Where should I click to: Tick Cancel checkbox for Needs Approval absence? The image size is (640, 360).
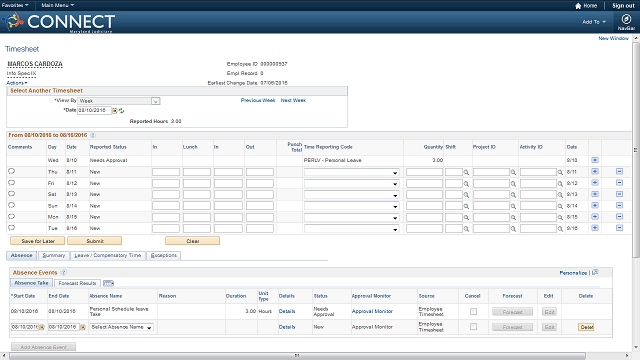(x=473, y=312)
